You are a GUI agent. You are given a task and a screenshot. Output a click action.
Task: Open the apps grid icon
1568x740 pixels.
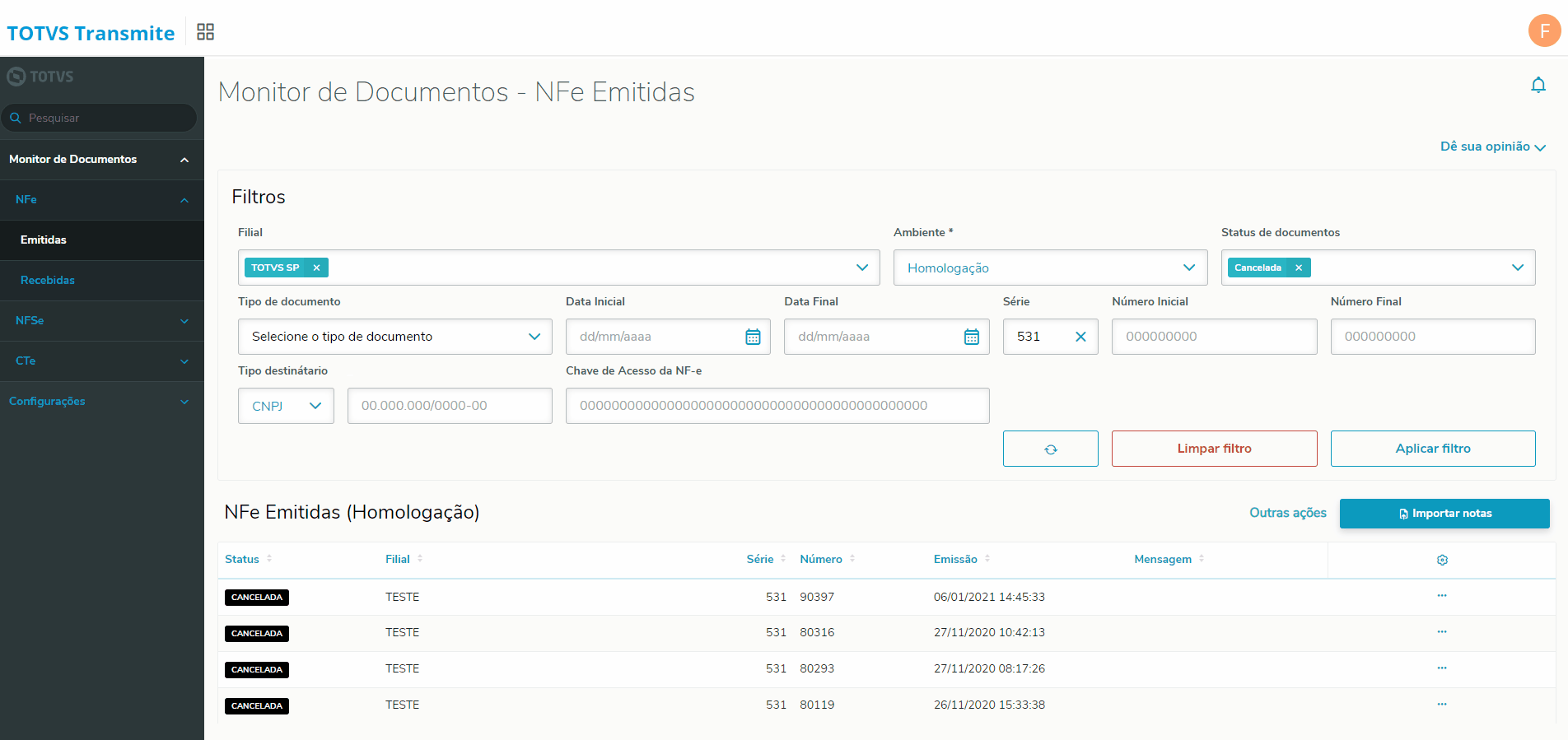[205, 32]
